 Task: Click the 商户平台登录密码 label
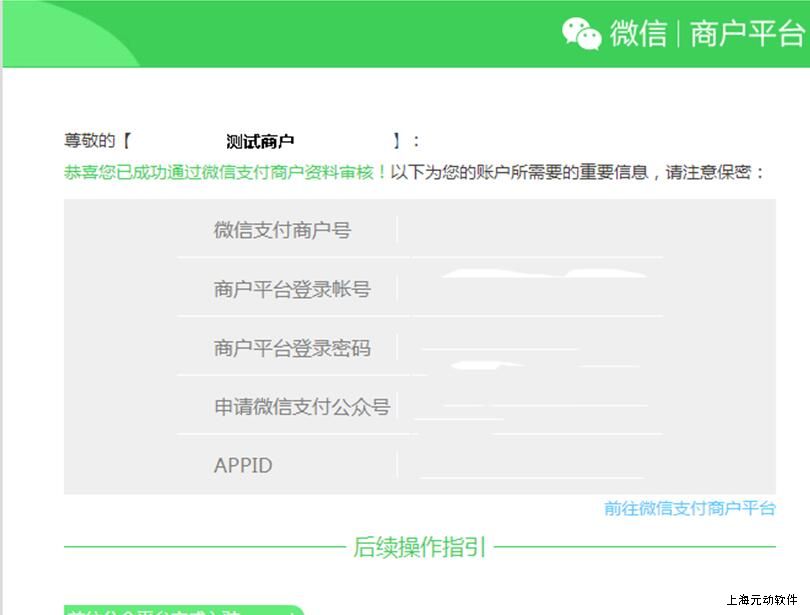coord(291,348)
